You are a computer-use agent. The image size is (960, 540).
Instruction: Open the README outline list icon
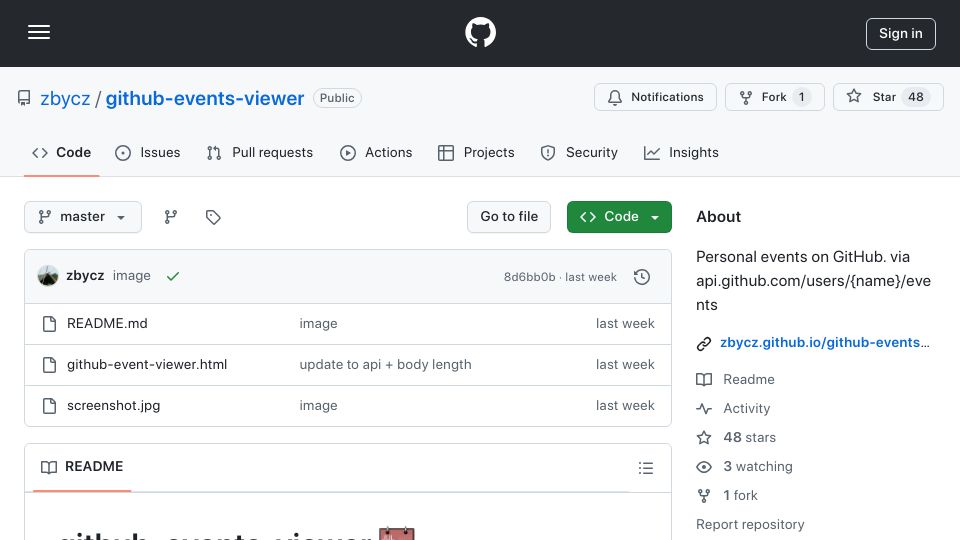tap(645, 468)
